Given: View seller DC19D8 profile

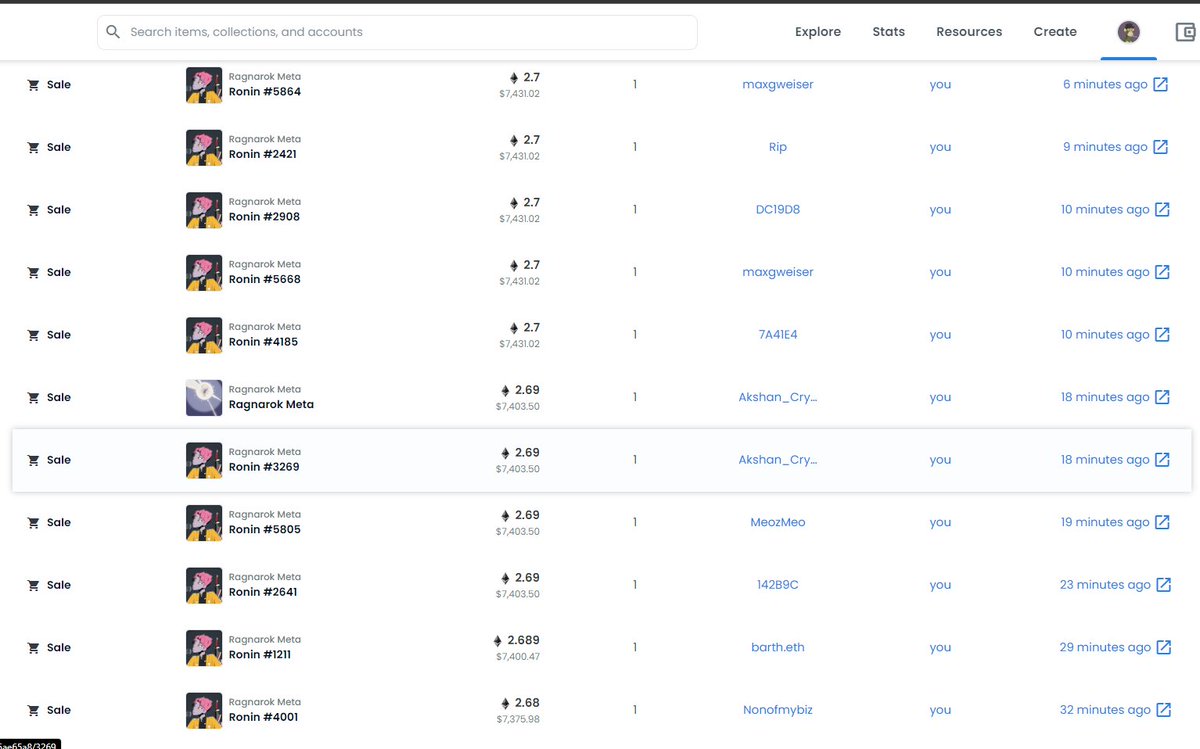Looking at the screenshot, I should tap(778, 210).
